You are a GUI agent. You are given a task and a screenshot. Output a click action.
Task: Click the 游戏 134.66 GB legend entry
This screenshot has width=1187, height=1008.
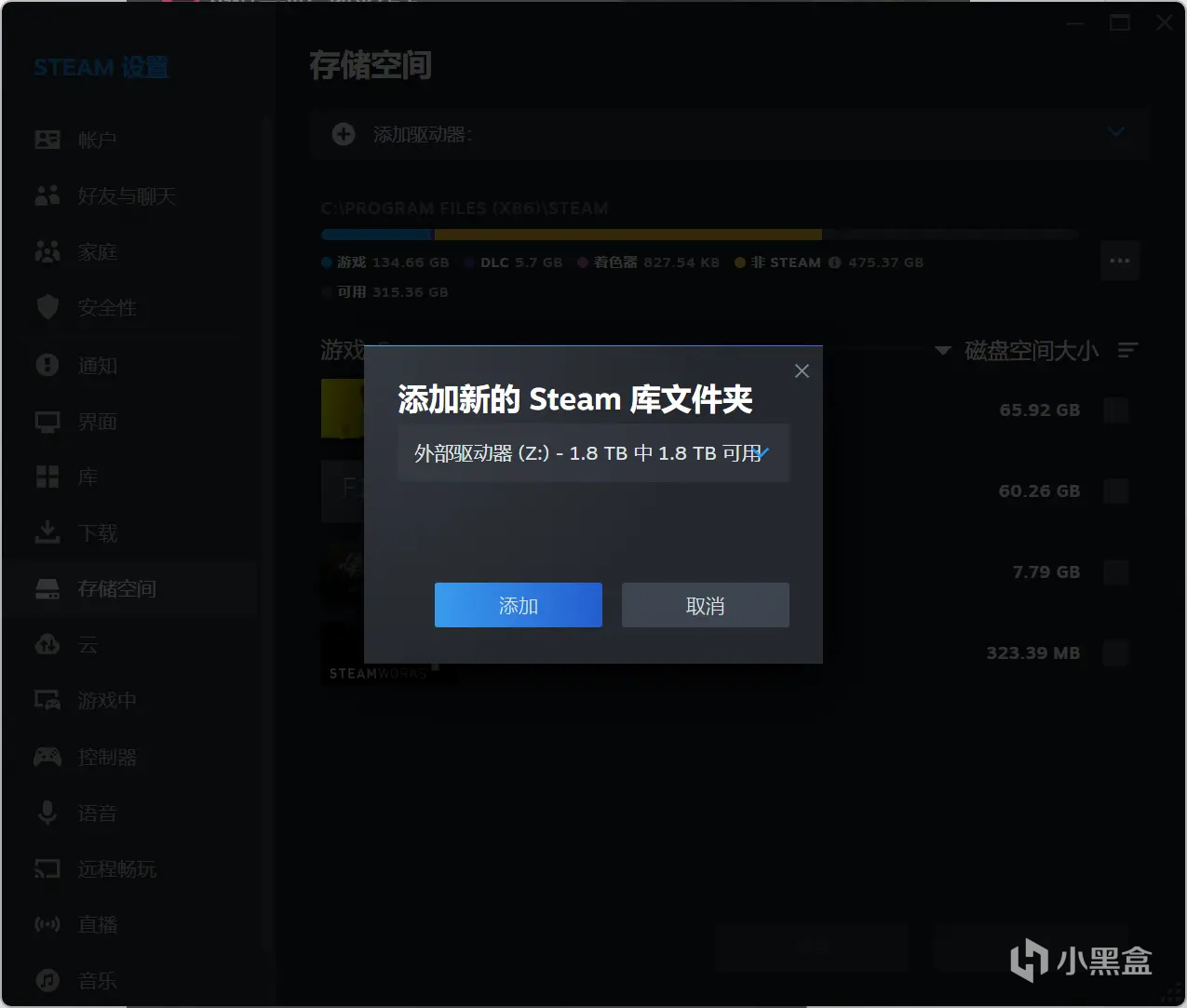coord(385,262)
